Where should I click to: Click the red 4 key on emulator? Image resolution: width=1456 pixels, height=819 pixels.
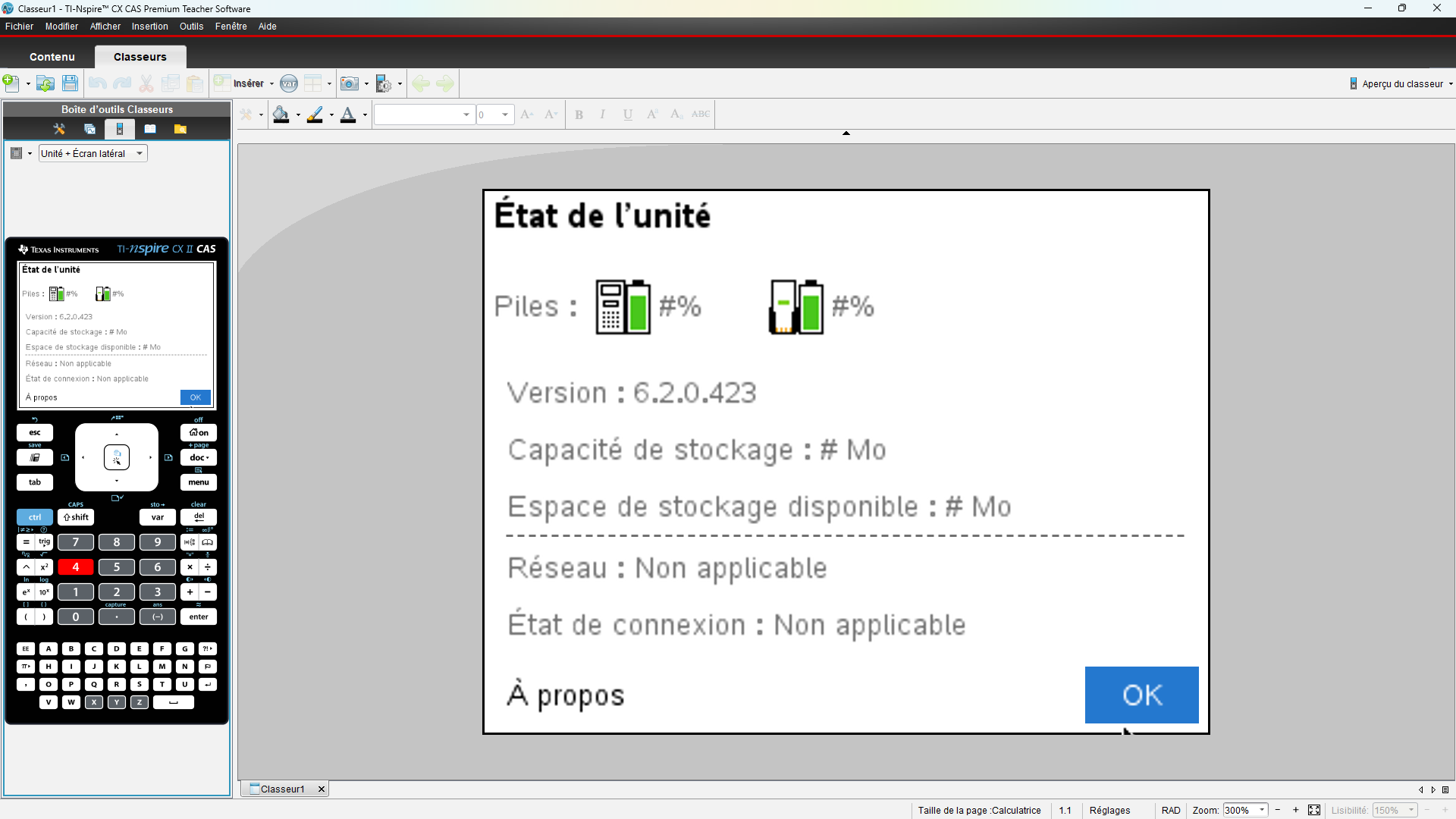click(76, 567)
